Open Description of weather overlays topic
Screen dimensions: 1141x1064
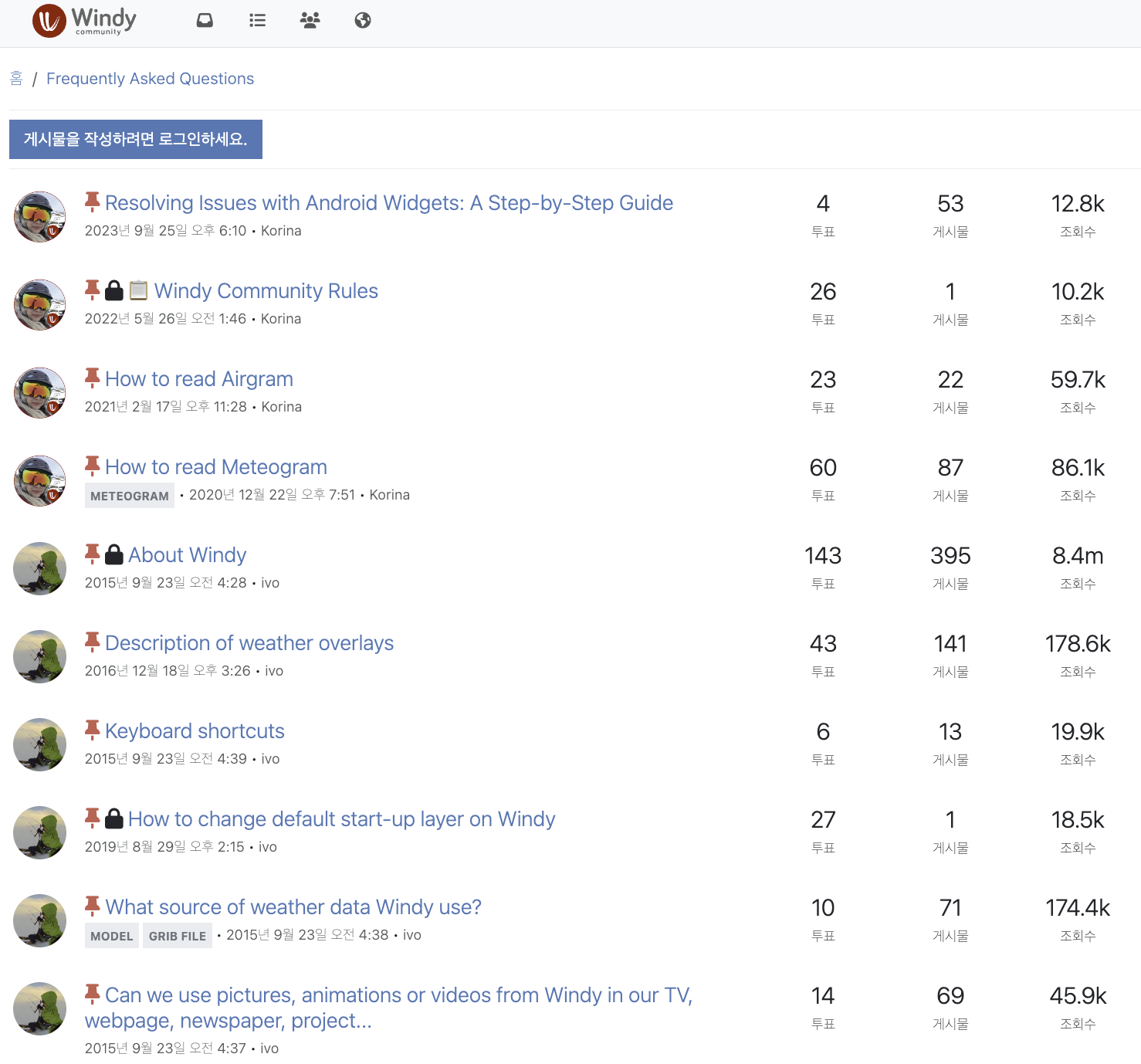(x=249, y=643)
